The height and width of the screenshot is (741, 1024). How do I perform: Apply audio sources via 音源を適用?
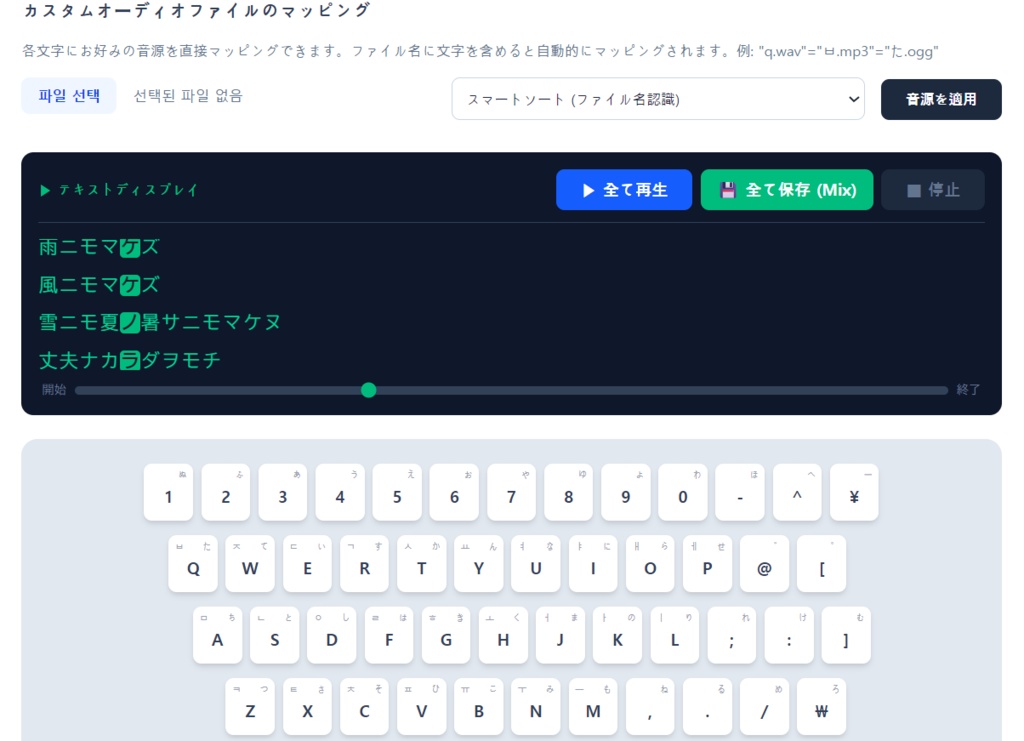tap(940, 99)
